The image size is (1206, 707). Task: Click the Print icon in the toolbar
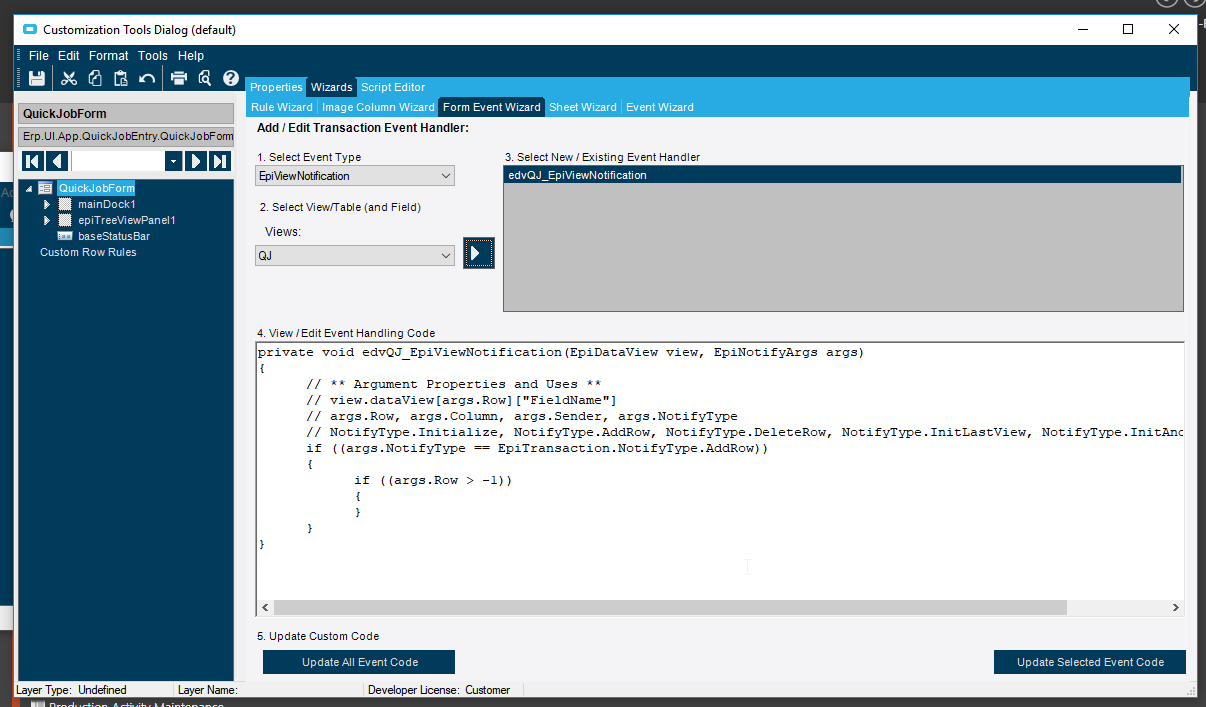coord(179,78)
